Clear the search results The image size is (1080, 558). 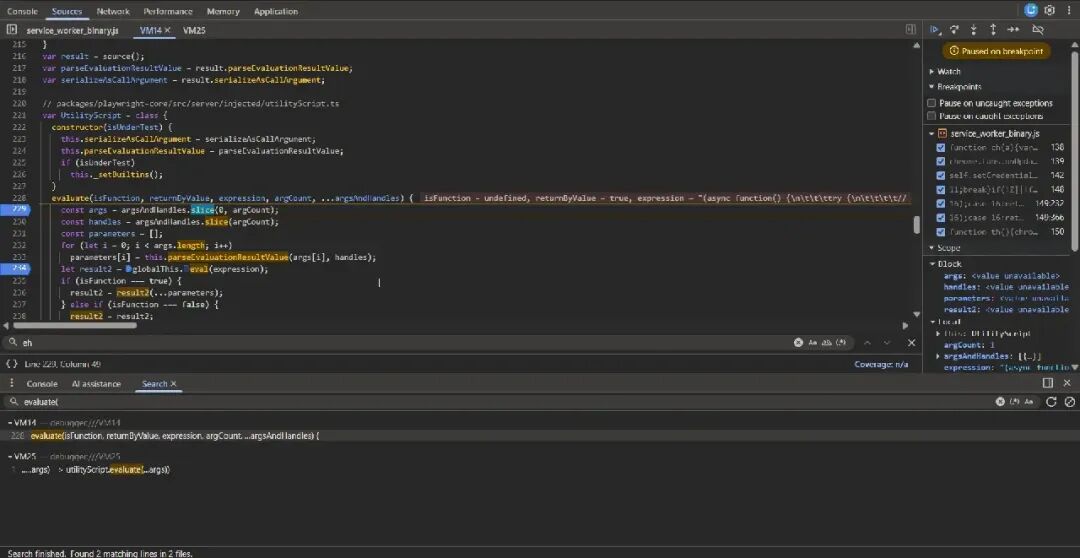pyautogui.click(x=1070, y=402)
